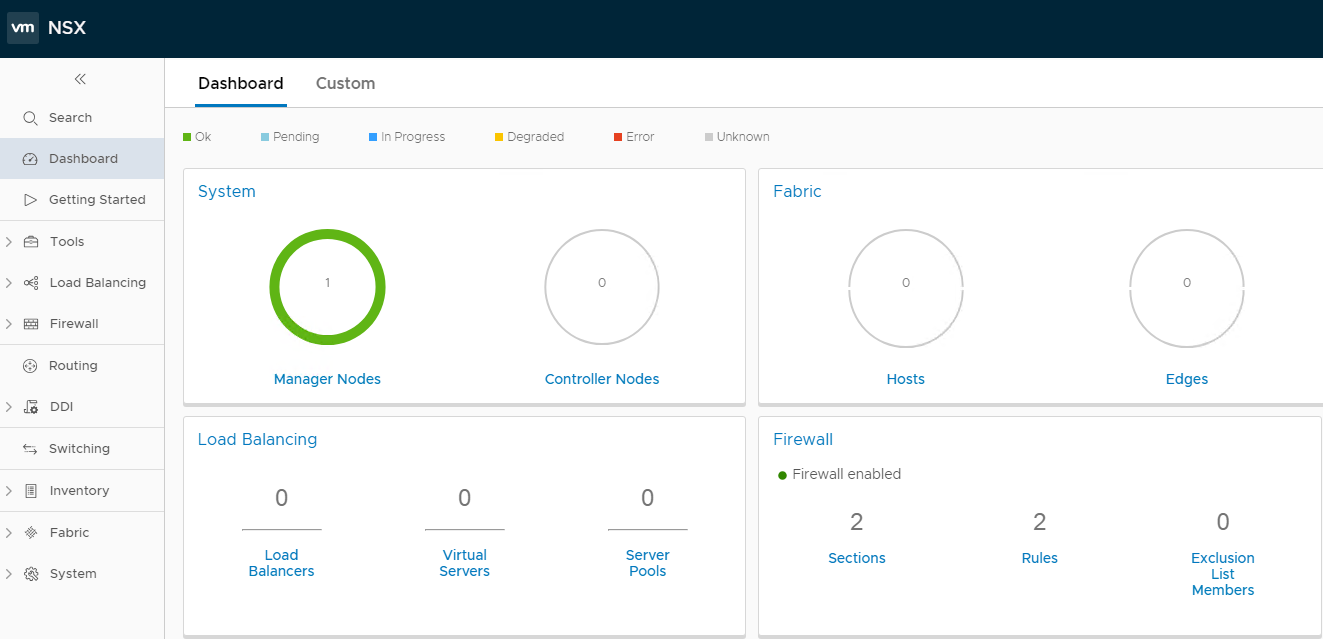
Task: Open the Manager Nodes link
Action: click(x=327, y=379)
